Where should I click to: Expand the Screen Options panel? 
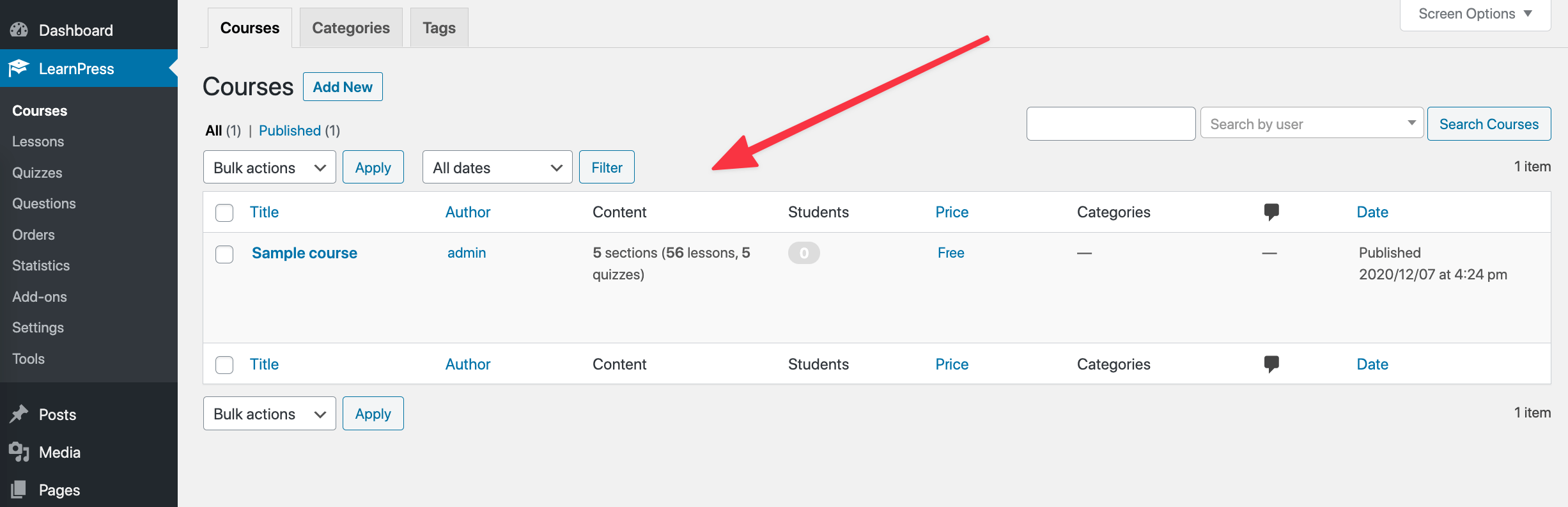[1475, 14]
